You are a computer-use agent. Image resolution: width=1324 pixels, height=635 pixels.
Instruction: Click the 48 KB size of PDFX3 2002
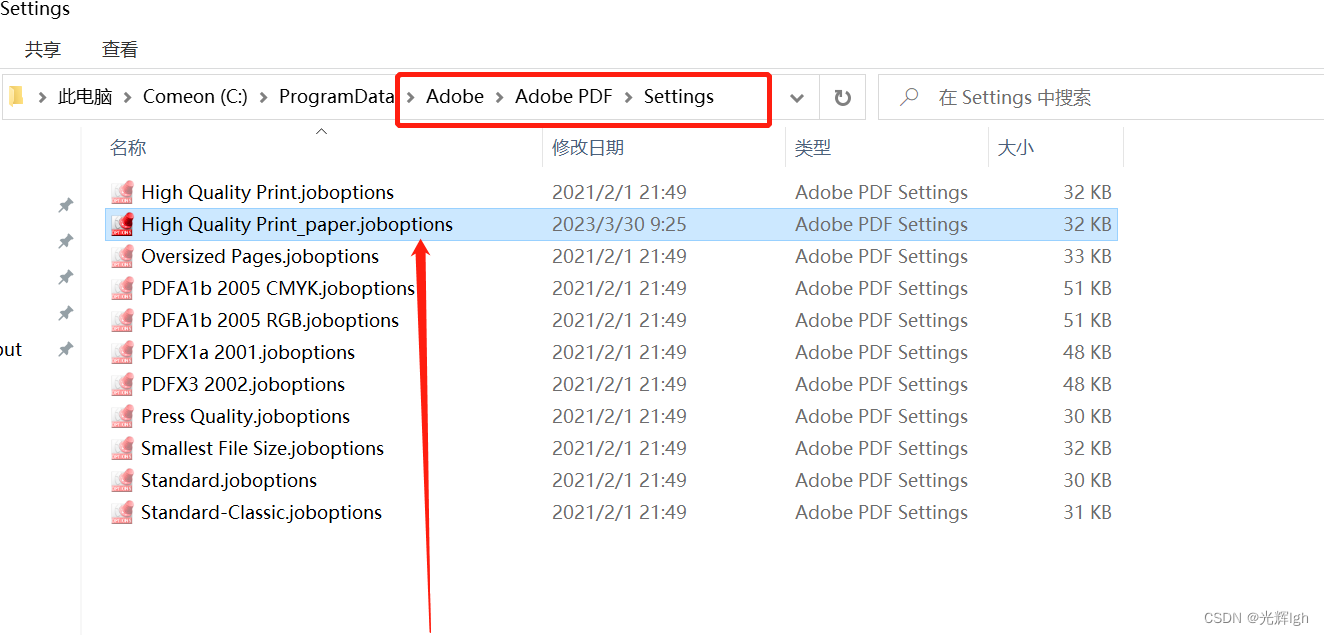1088,384
